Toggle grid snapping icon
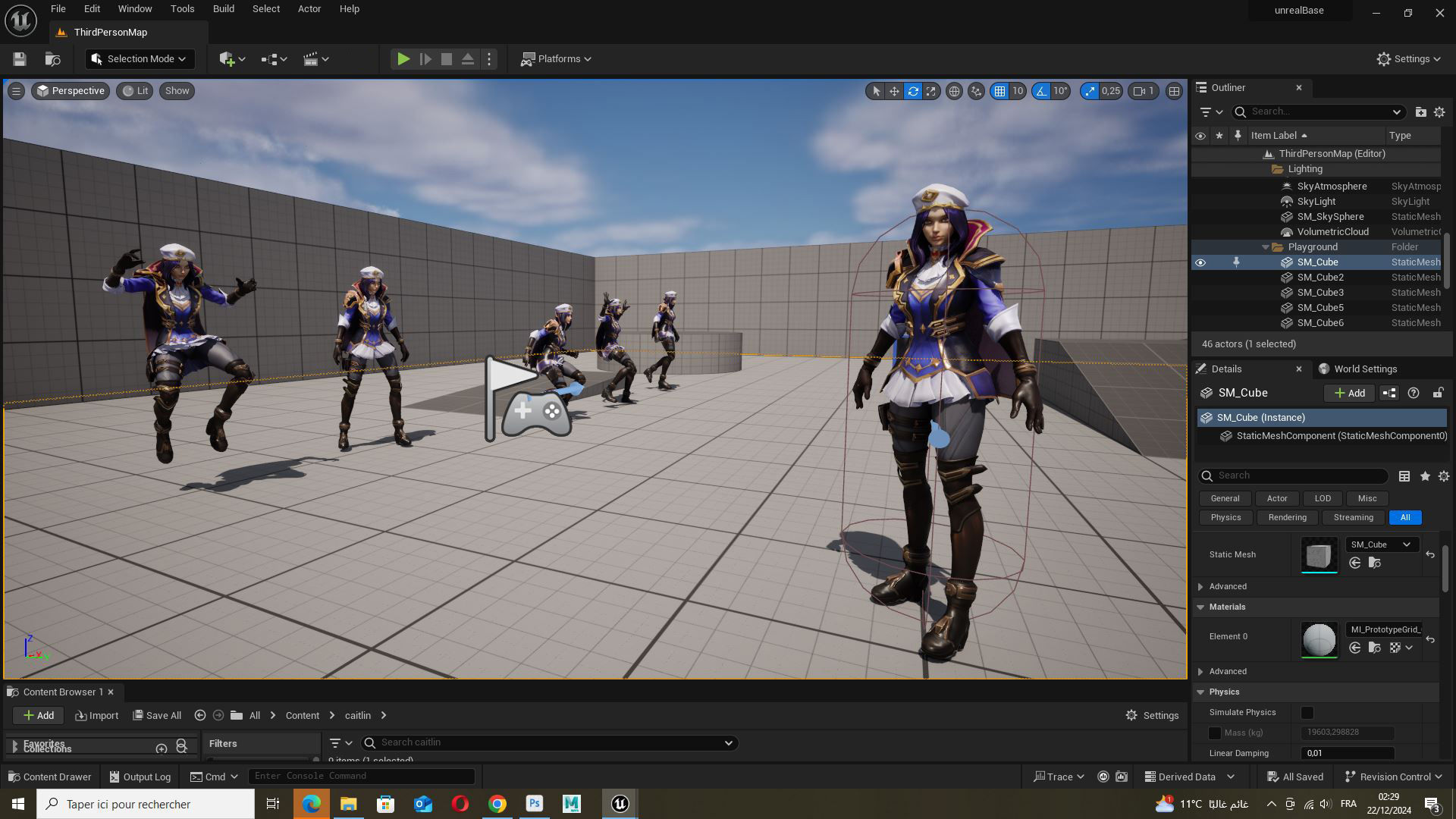 [999, 91]
